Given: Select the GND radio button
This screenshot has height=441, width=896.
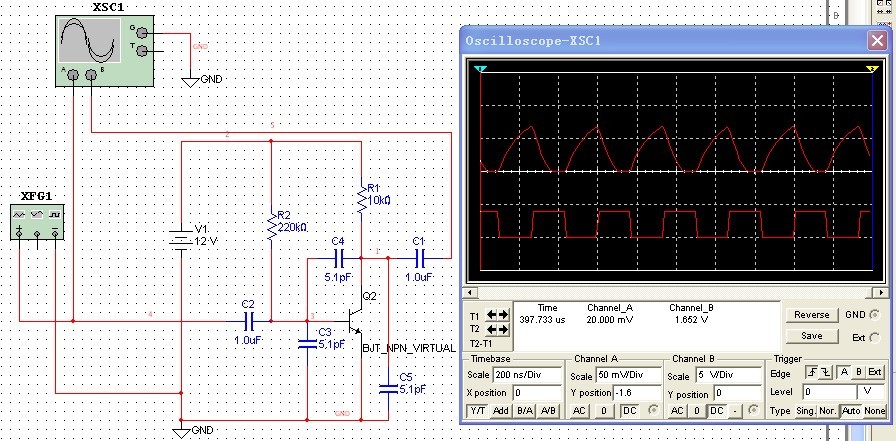Looking at the screenshot, I should [876, 315].
